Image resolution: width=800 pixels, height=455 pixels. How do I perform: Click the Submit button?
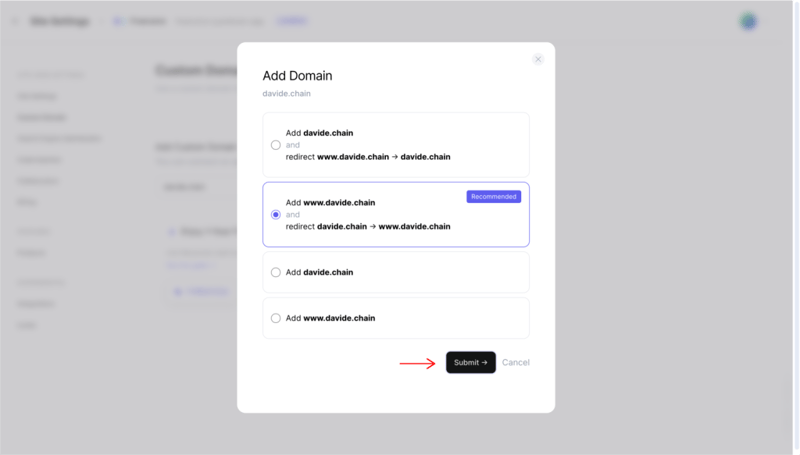[x=470, y=362]
